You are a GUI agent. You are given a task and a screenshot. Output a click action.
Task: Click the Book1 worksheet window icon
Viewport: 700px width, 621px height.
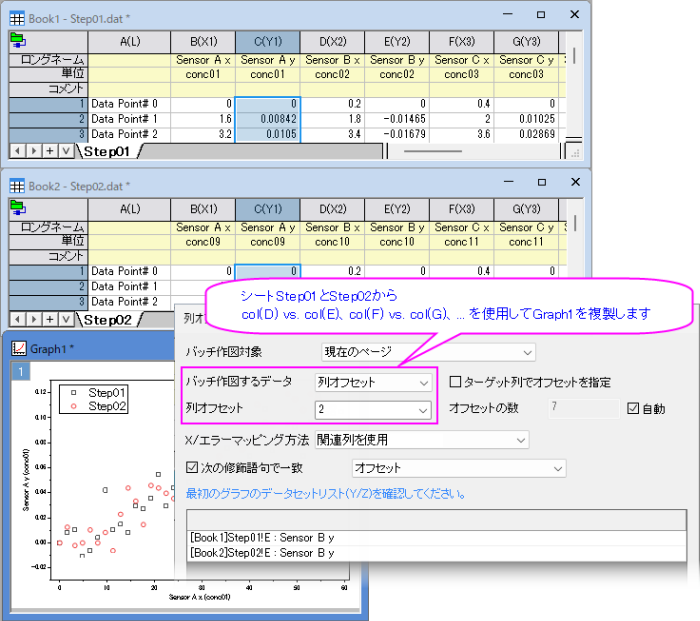[17, 19]
